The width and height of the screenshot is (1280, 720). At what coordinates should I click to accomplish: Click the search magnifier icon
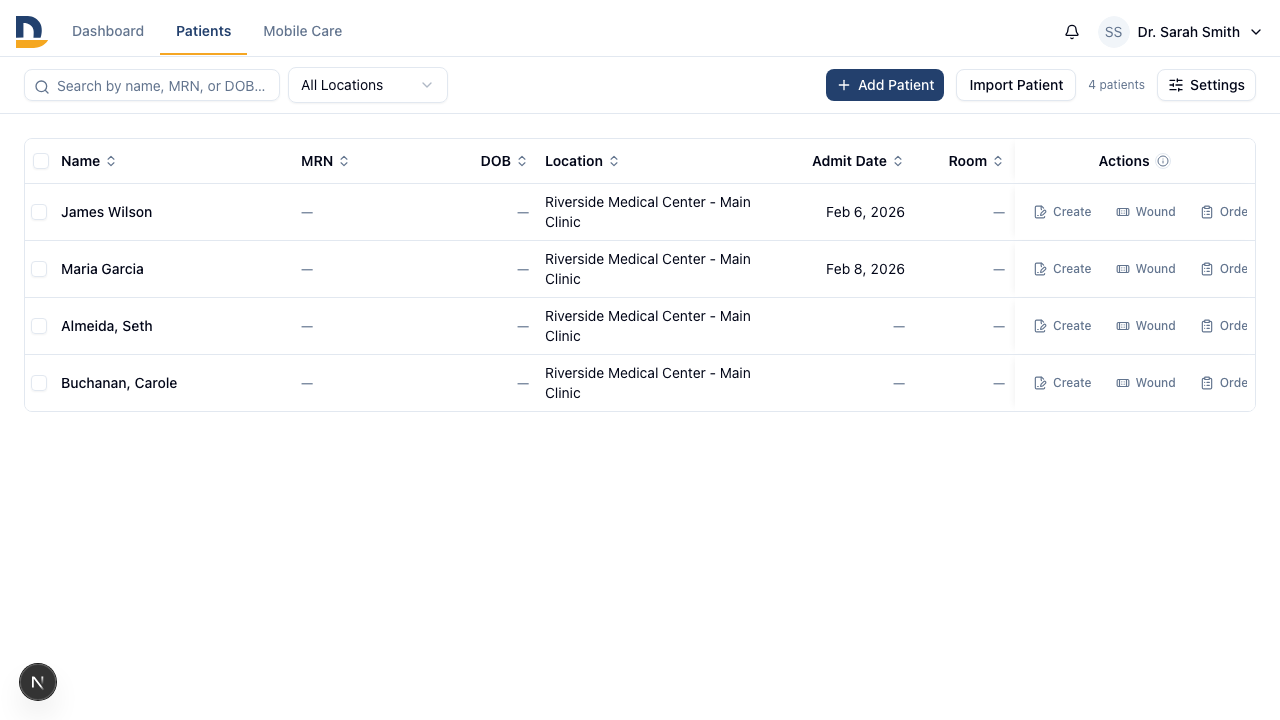pyautogui.click(x=42, y=87)
